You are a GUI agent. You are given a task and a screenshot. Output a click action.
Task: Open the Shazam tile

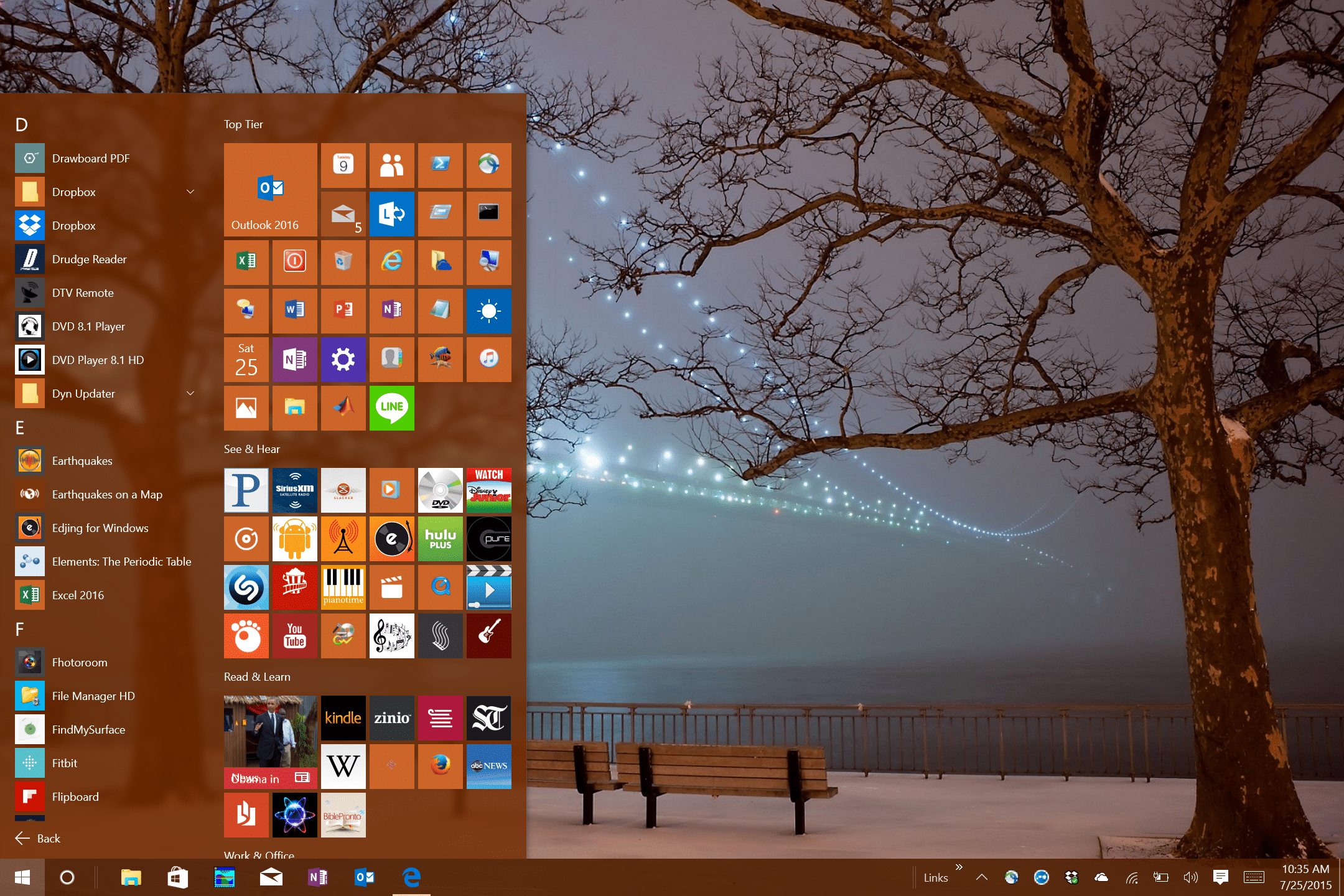(x=246, y=587)
